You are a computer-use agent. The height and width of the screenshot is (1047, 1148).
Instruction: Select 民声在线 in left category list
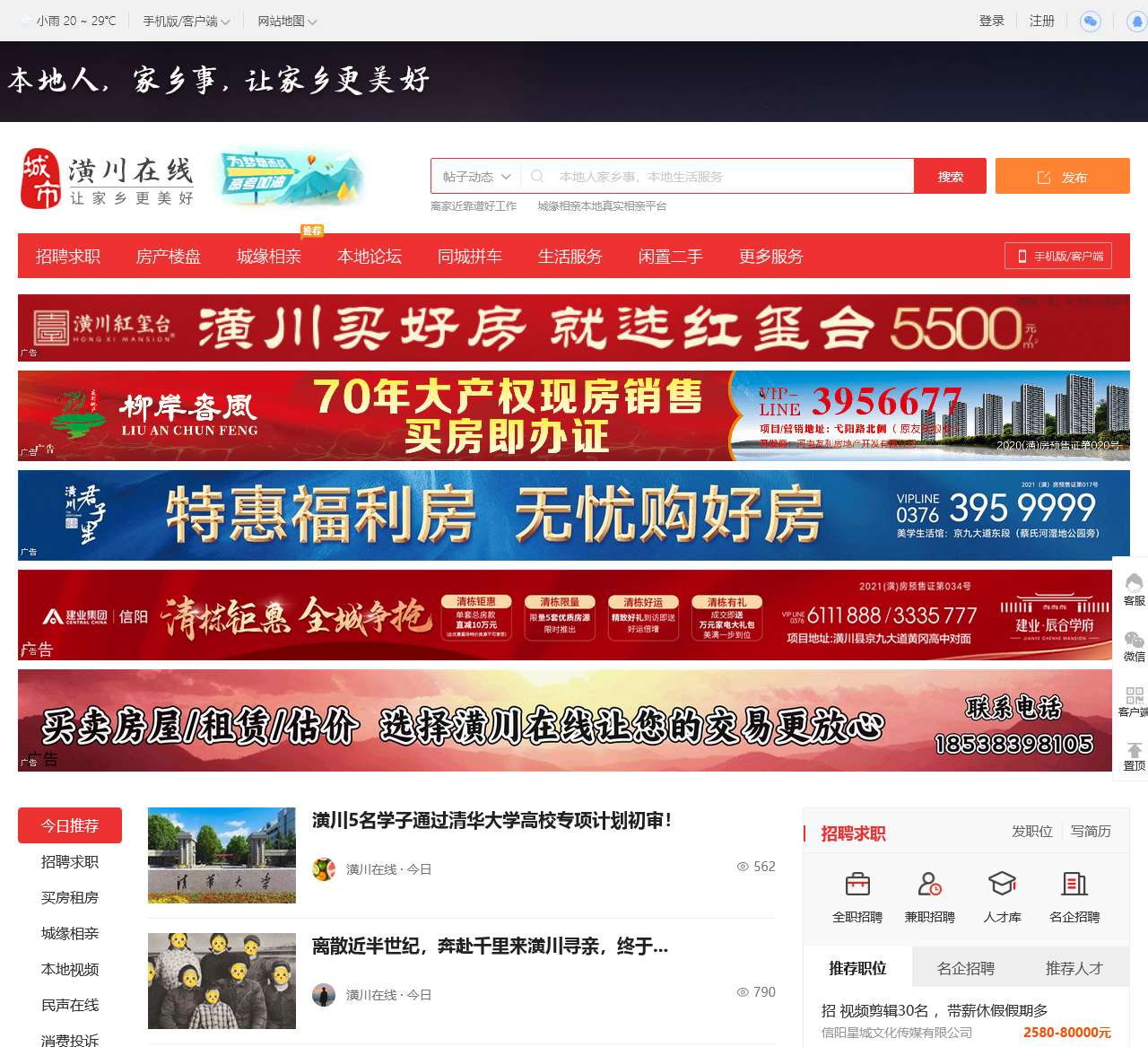coord(70,1005)
